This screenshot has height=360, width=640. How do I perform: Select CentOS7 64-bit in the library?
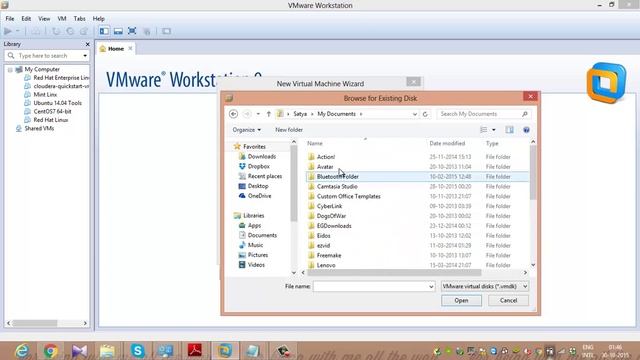(x=52, y=111)
